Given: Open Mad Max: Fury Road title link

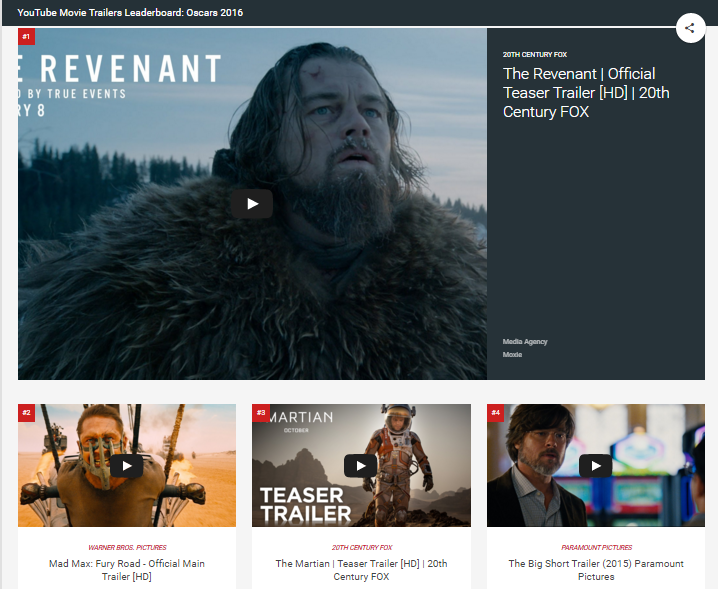Looking at the screenshot, I should [x=127, y=570].
